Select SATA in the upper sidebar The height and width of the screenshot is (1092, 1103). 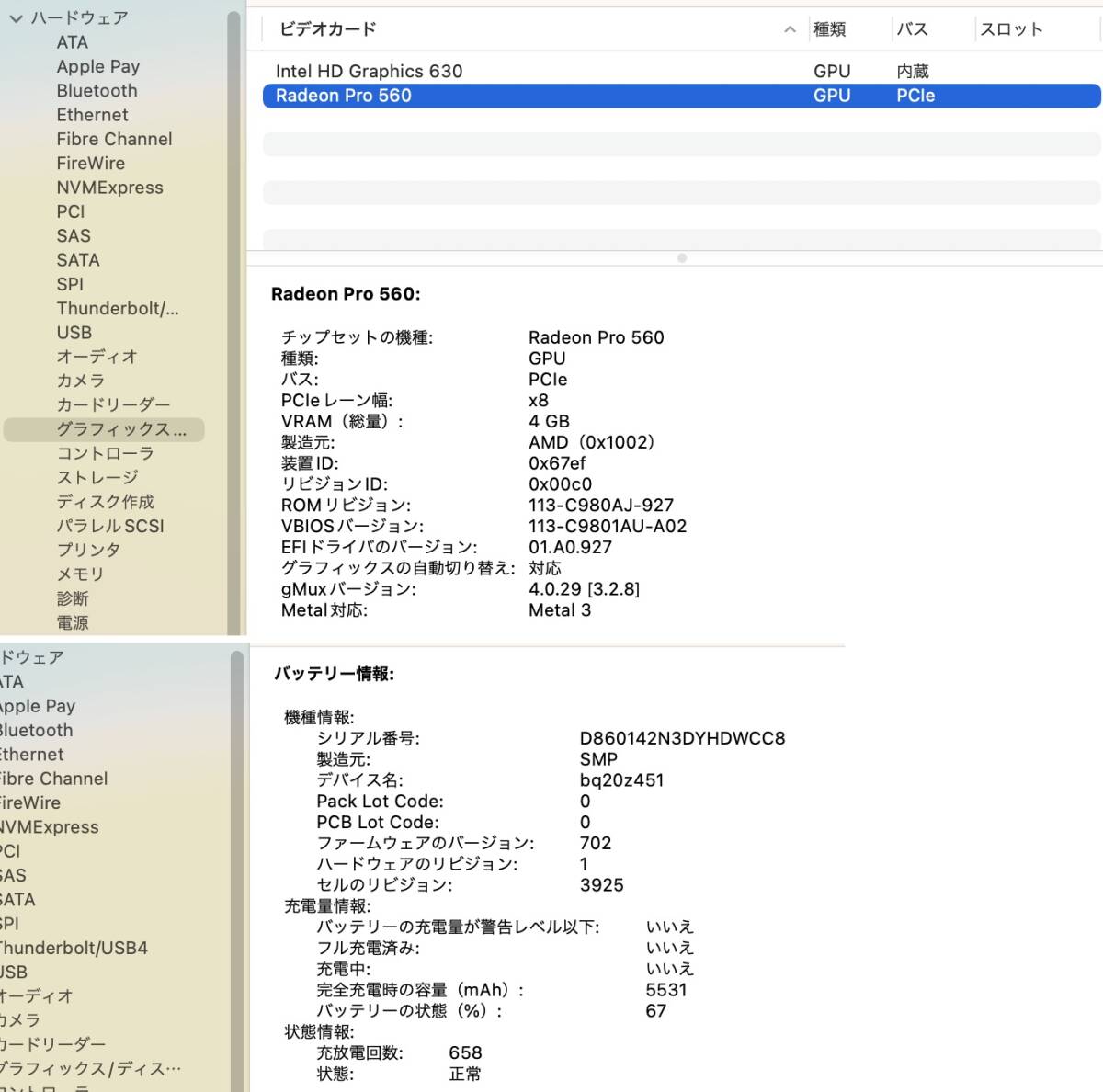click(x=78, y=260)
